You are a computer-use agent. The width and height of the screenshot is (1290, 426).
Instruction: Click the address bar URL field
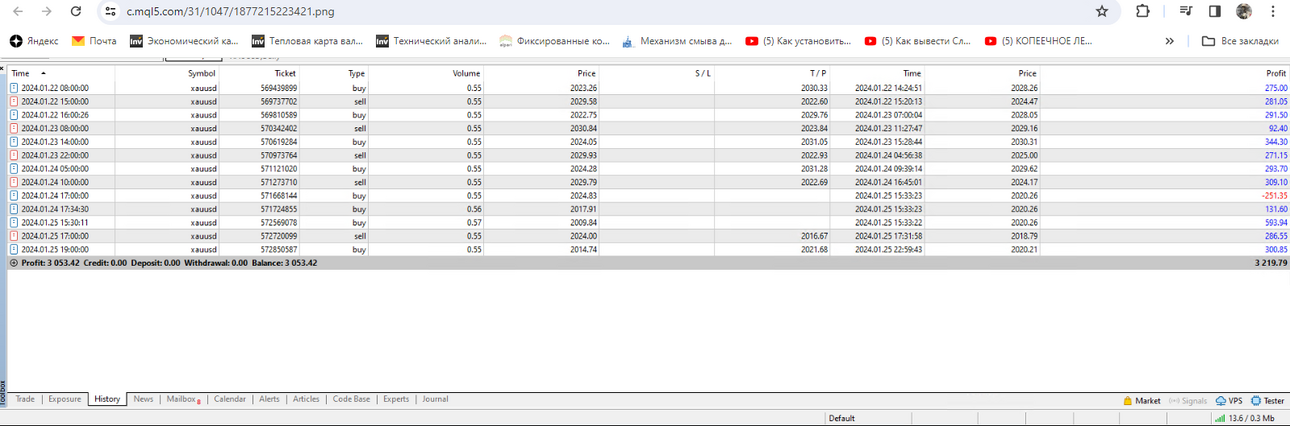600,11
